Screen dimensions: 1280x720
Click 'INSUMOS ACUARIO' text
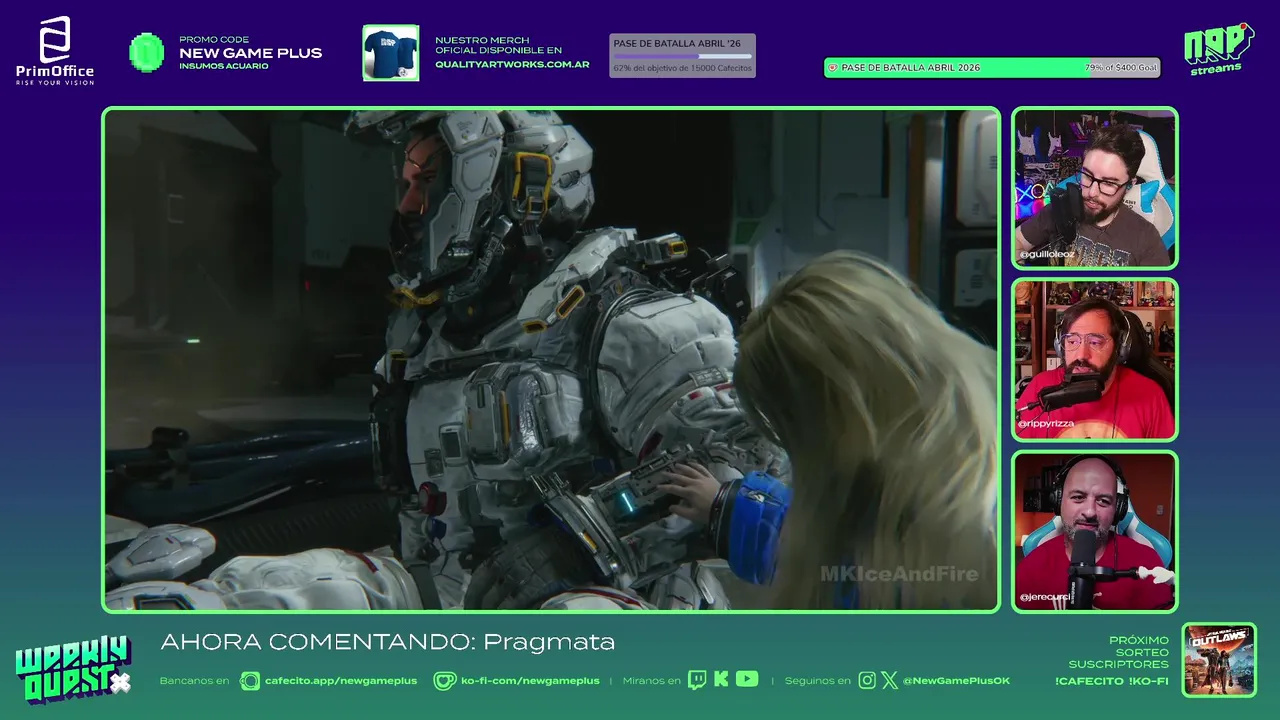click(224, 66)
